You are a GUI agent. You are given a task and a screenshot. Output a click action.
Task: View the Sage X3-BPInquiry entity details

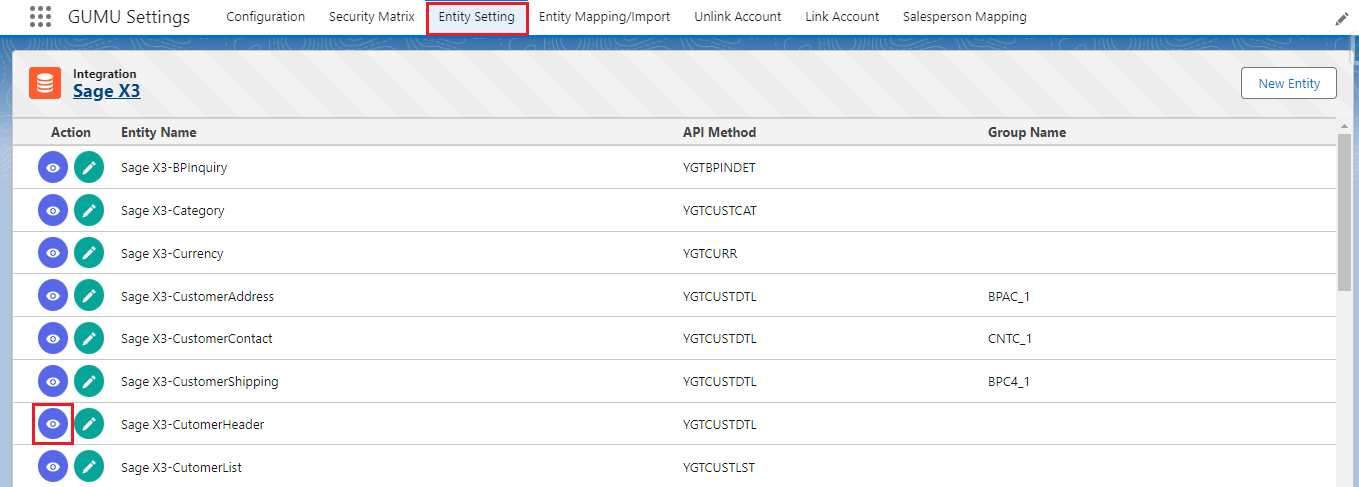point(53,168)
